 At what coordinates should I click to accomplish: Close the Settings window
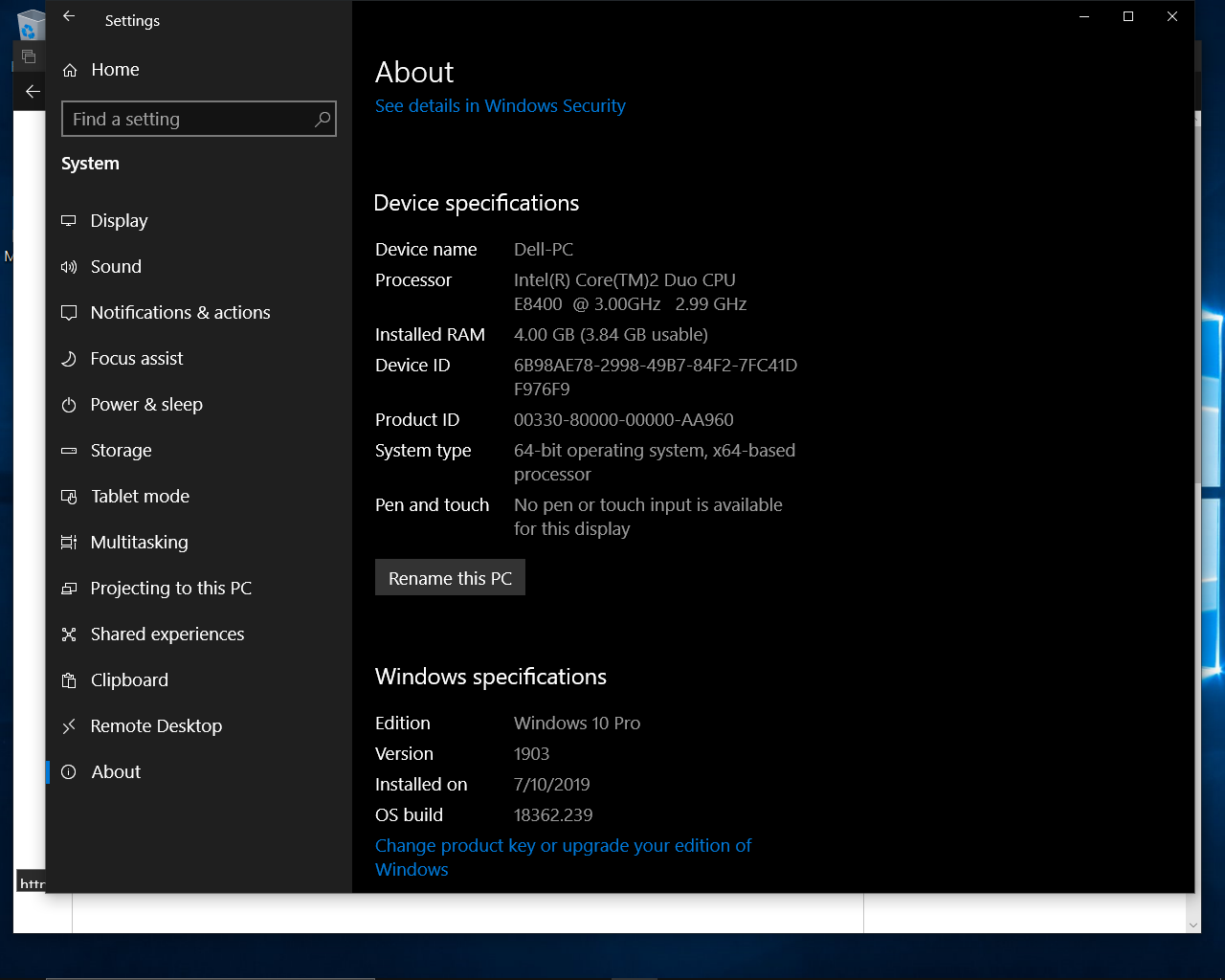1172,16
